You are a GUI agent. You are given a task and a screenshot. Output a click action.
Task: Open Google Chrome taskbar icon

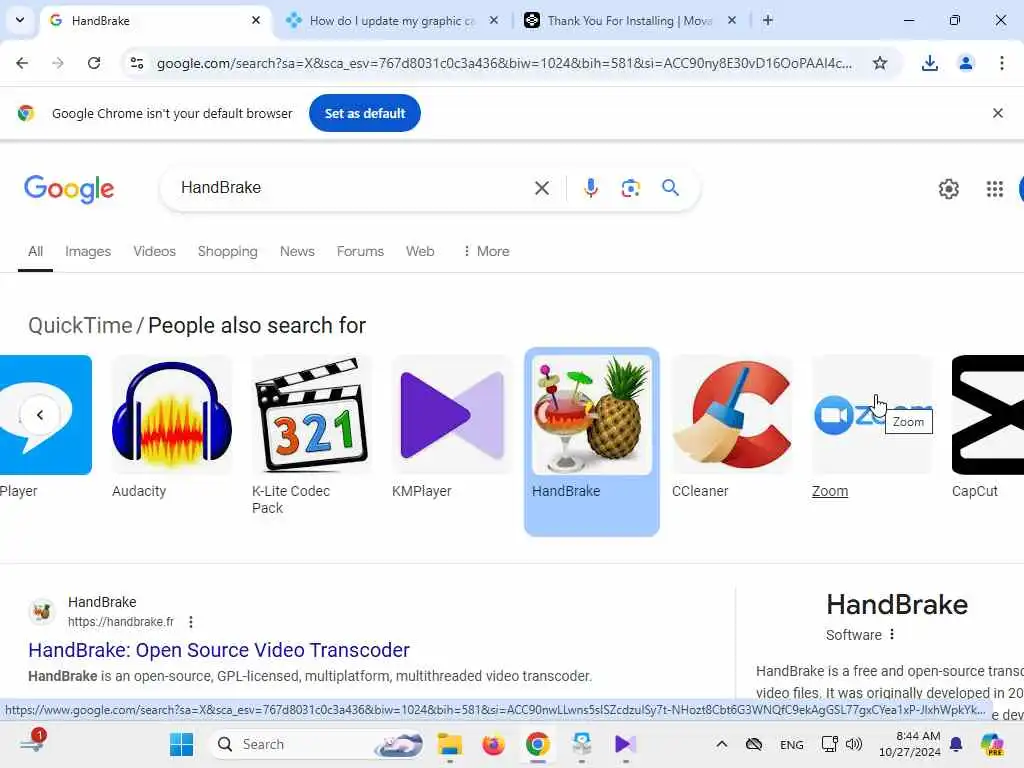(537, 744)
